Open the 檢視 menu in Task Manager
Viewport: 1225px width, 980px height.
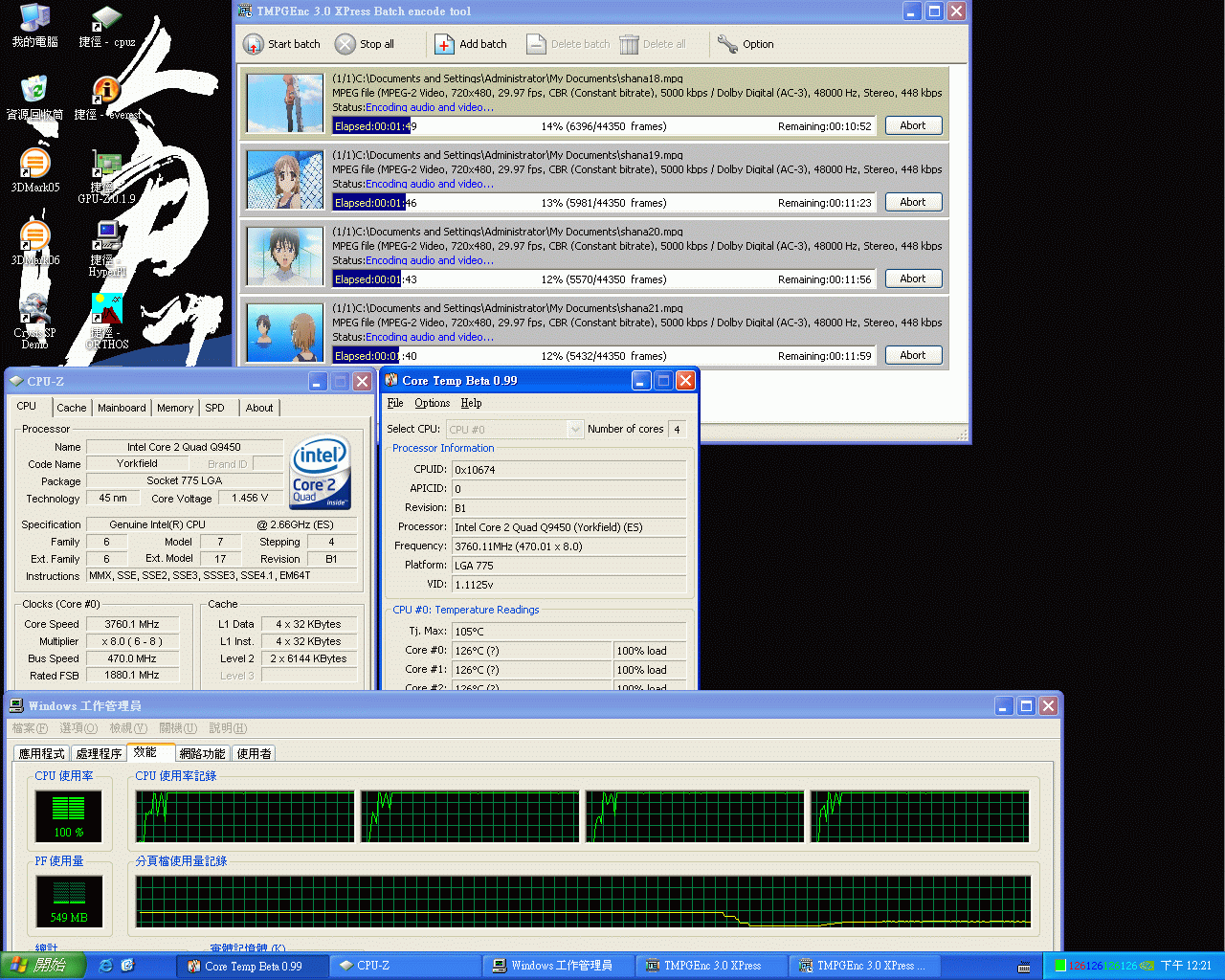click(x=128, y=728)
